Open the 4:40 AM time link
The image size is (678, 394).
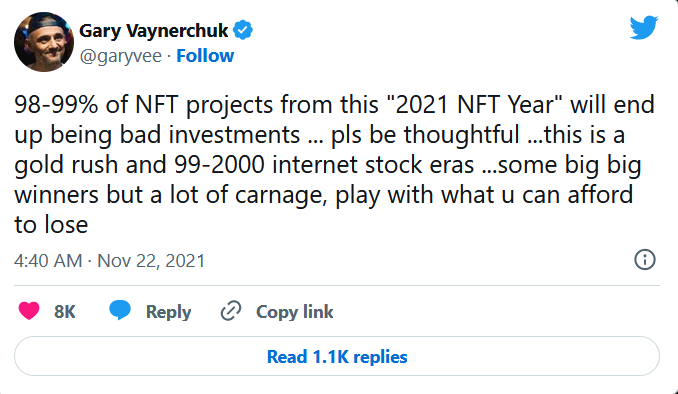point(48,261)
